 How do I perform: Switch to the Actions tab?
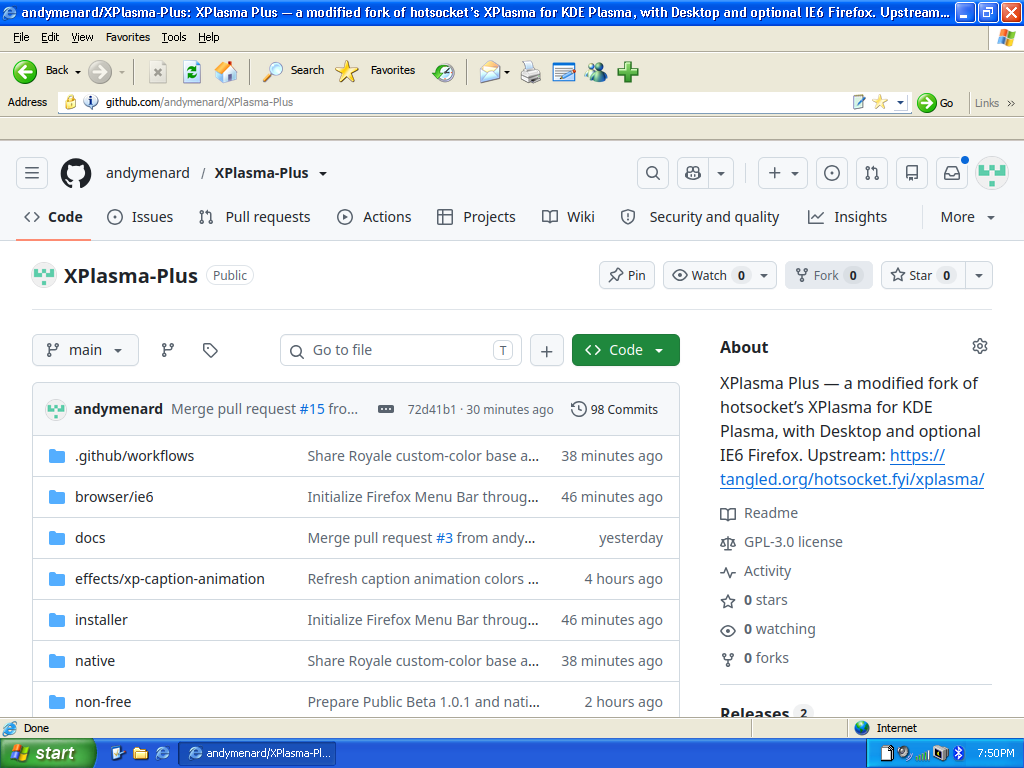point(374,217)
